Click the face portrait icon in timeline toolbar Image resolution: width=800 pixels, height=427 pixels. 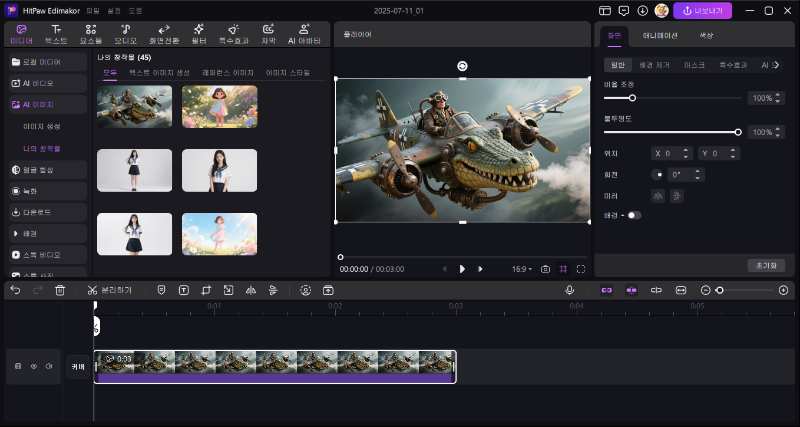[x=306, y=290]
